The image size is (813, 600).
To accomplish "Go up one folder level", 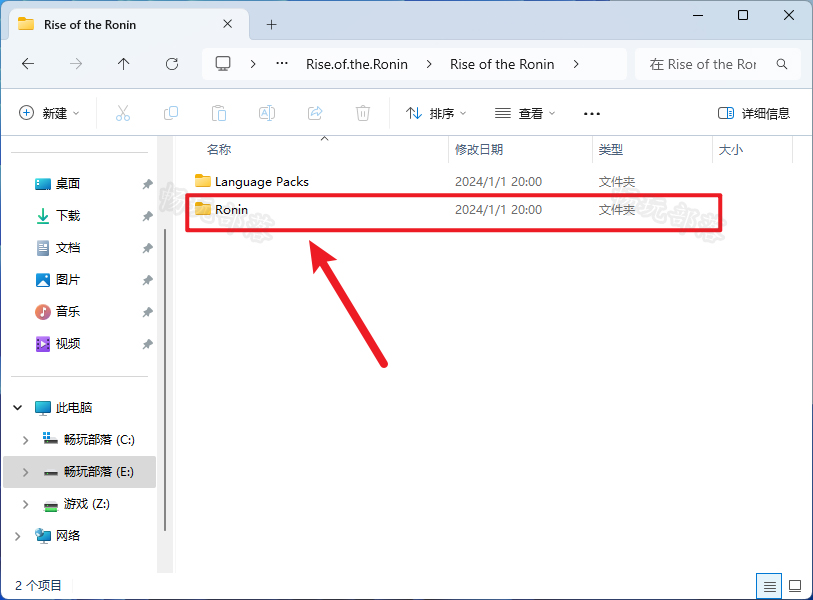I will (x=123, y=64).
